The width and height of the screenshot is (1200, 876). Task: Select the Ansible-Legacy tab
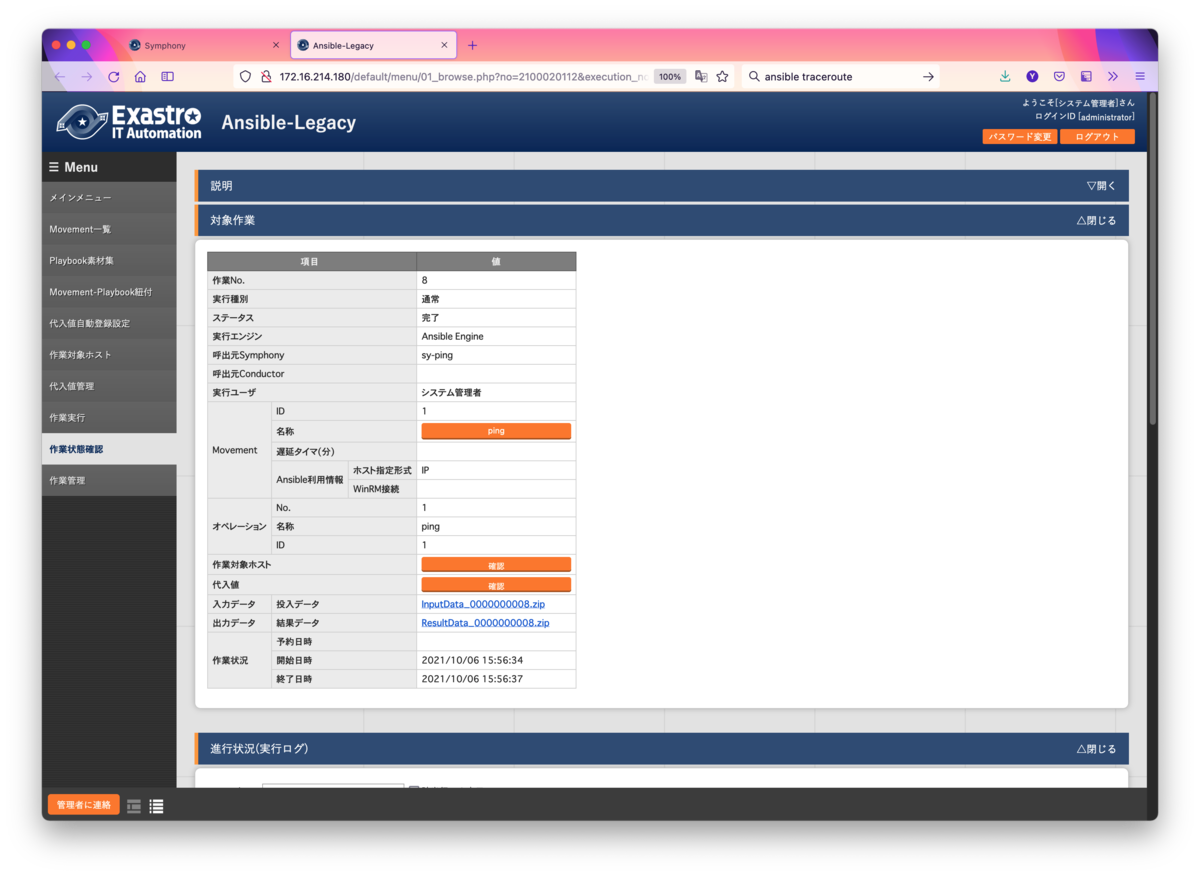pyautogui.click(x=373, y=45)
